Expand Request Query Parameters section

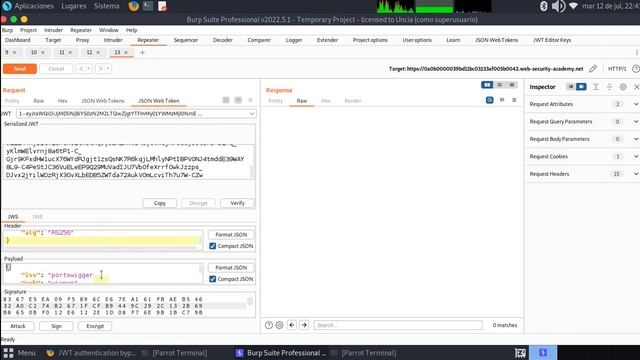click(636, 122)
